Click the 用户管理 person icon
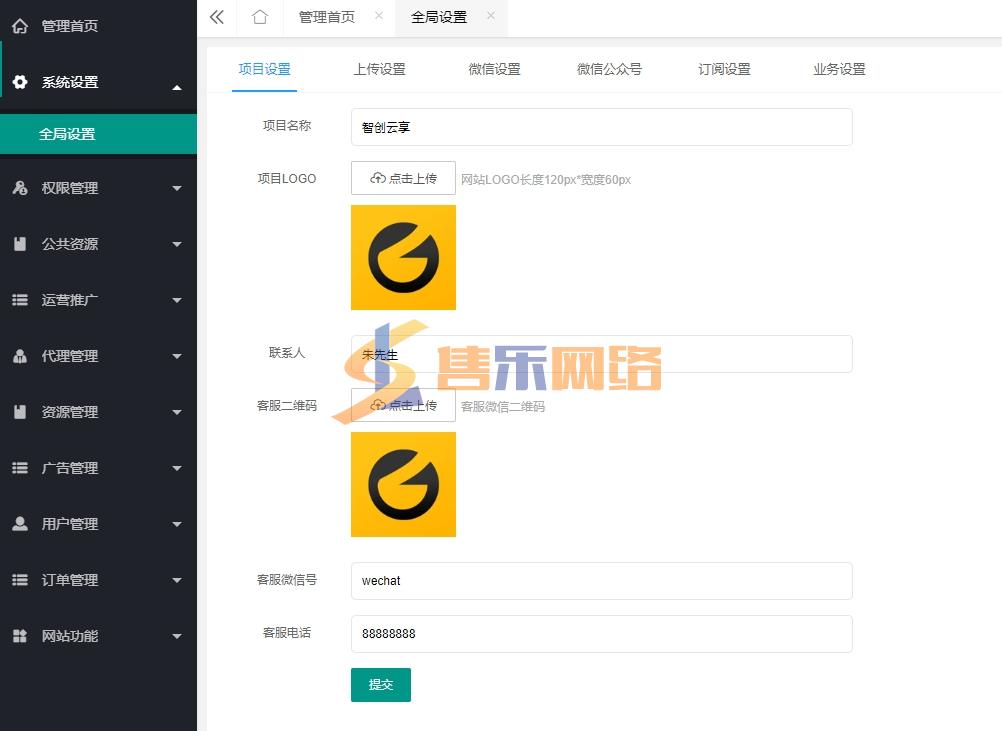Viewport: 1002px width, 731px height. pyautogui.click(x=20, y=524)
